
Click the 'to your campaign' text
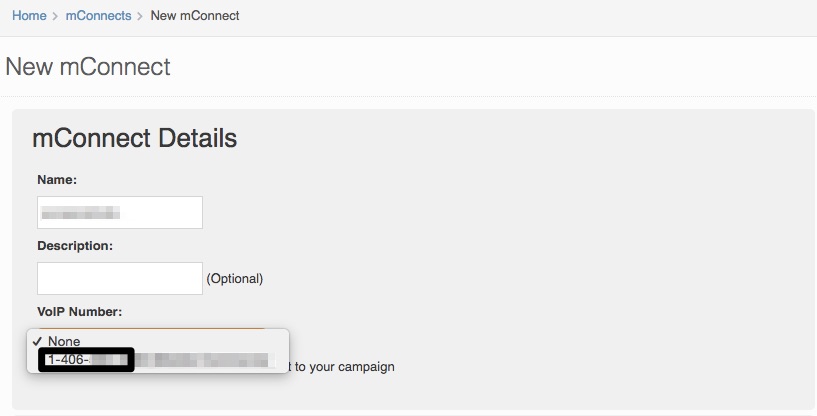[x=344, y=366]
